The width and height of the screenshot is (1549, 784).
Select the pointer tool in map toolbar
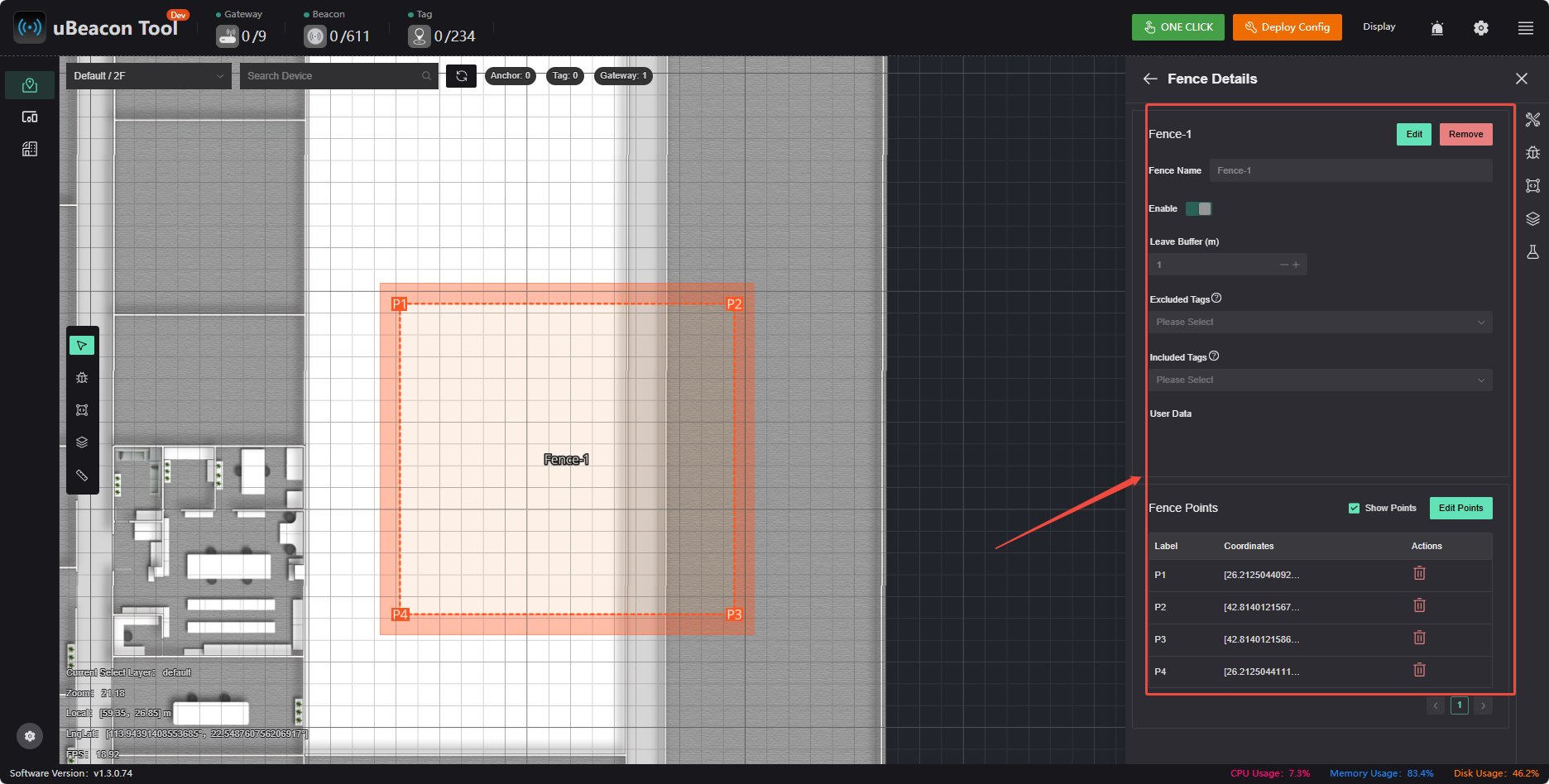coord(82,345)
